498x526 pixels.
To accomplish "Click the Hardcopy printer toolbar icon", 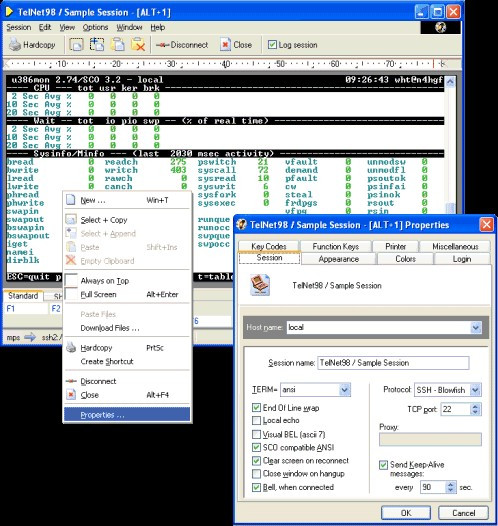I will tap(15, 45).
